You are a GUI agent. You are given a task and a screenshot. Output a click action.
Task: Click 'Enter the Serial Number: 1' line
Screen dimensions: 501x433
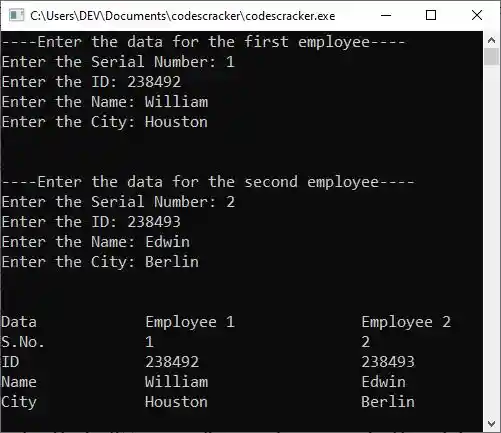pyautogui.click(x=118, y=62)
